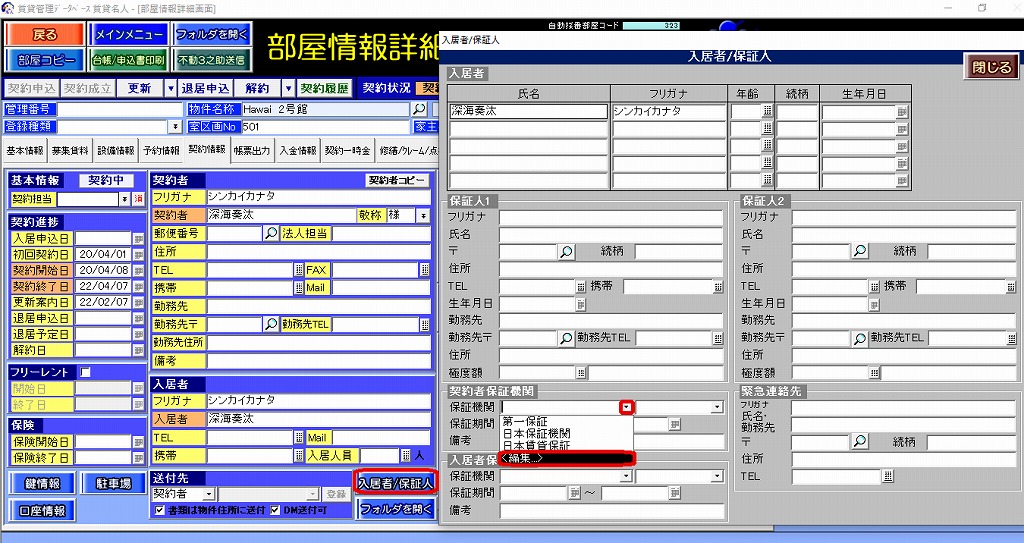Uncheck 書類は物件住所に送付 checkbox
The width and height of the screenshot is (1024, 543).
(x=159, y=511)
